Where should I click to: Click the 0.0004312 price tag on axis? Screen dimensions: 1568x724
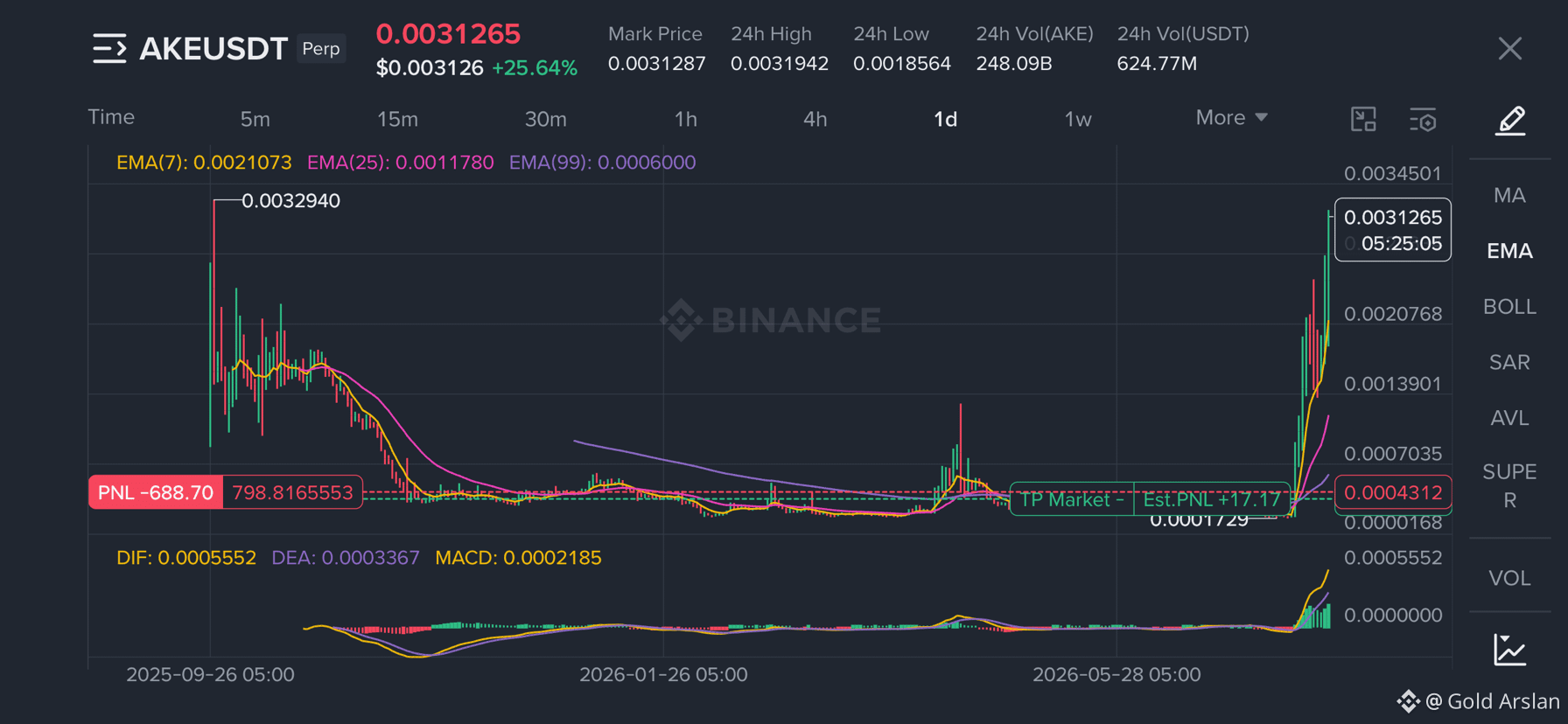click(1393, 492)
